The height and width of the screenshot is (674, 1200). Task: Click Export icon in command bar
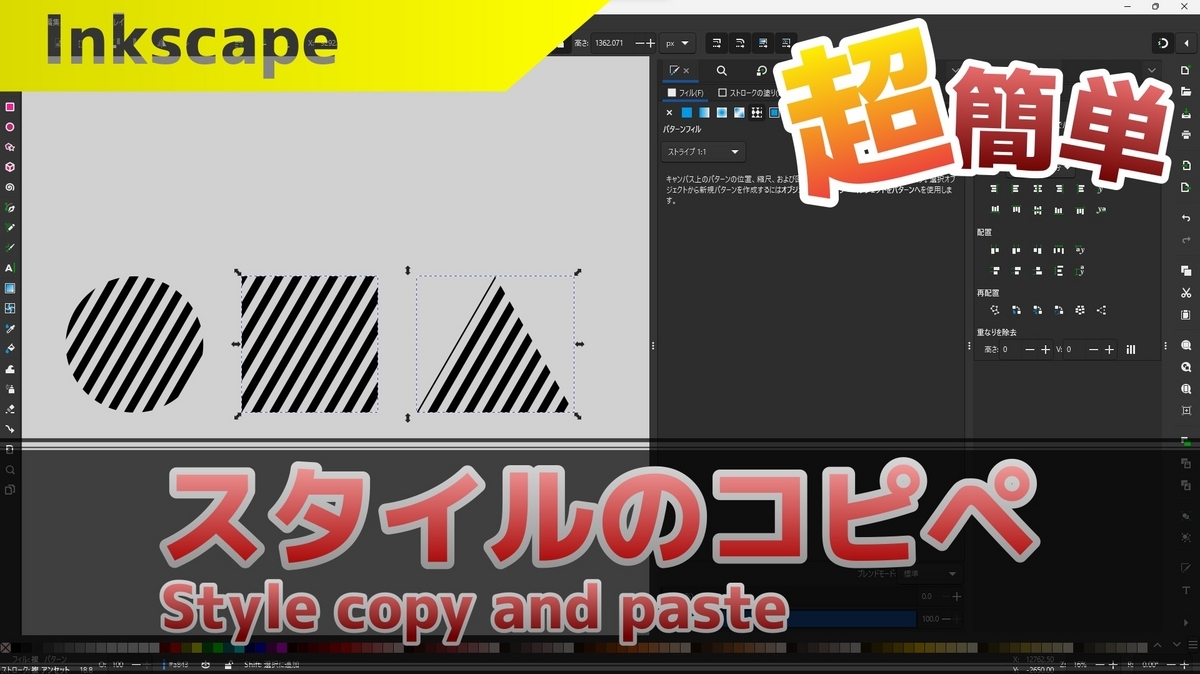[x=1186, y=187]
